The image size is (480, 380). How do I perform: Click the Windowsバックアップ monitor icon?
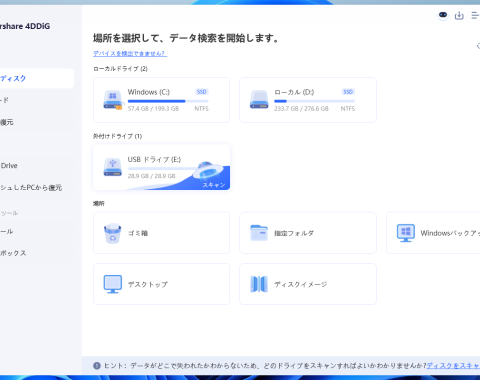pyautogui.click(x=406, y=233)
